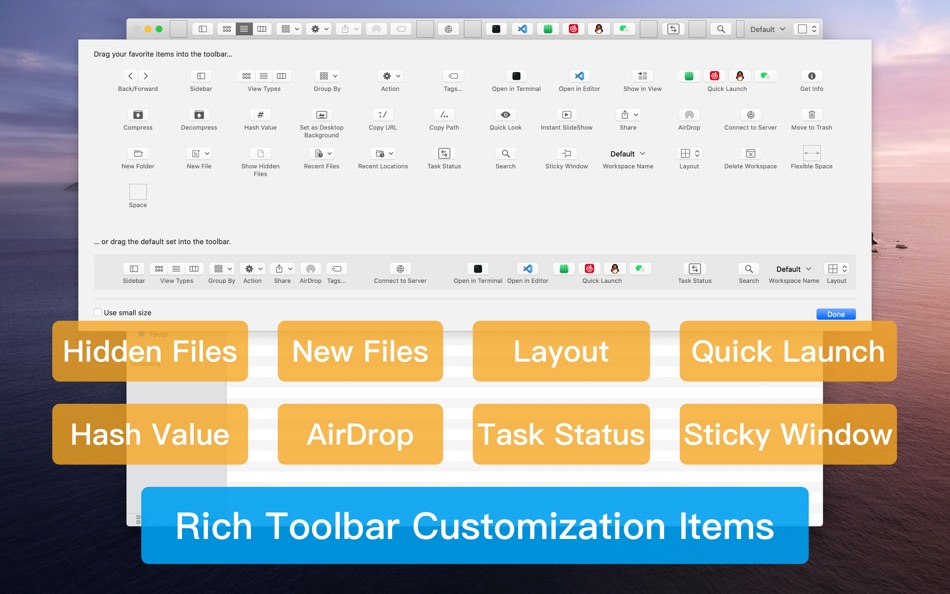Viewport: 950px width, 594px height.
Task: Choose the New Folder palette icon
Action: pos(138,153)
